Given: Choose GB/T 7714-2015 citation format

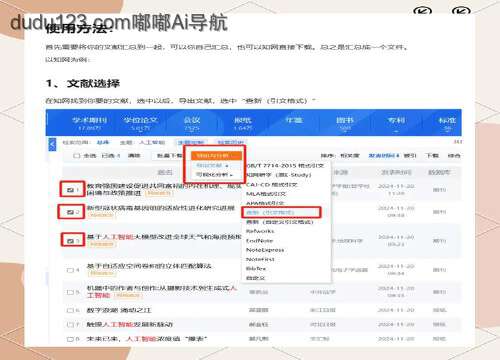Looking at the screenshot, I should (x=285, y=165).
